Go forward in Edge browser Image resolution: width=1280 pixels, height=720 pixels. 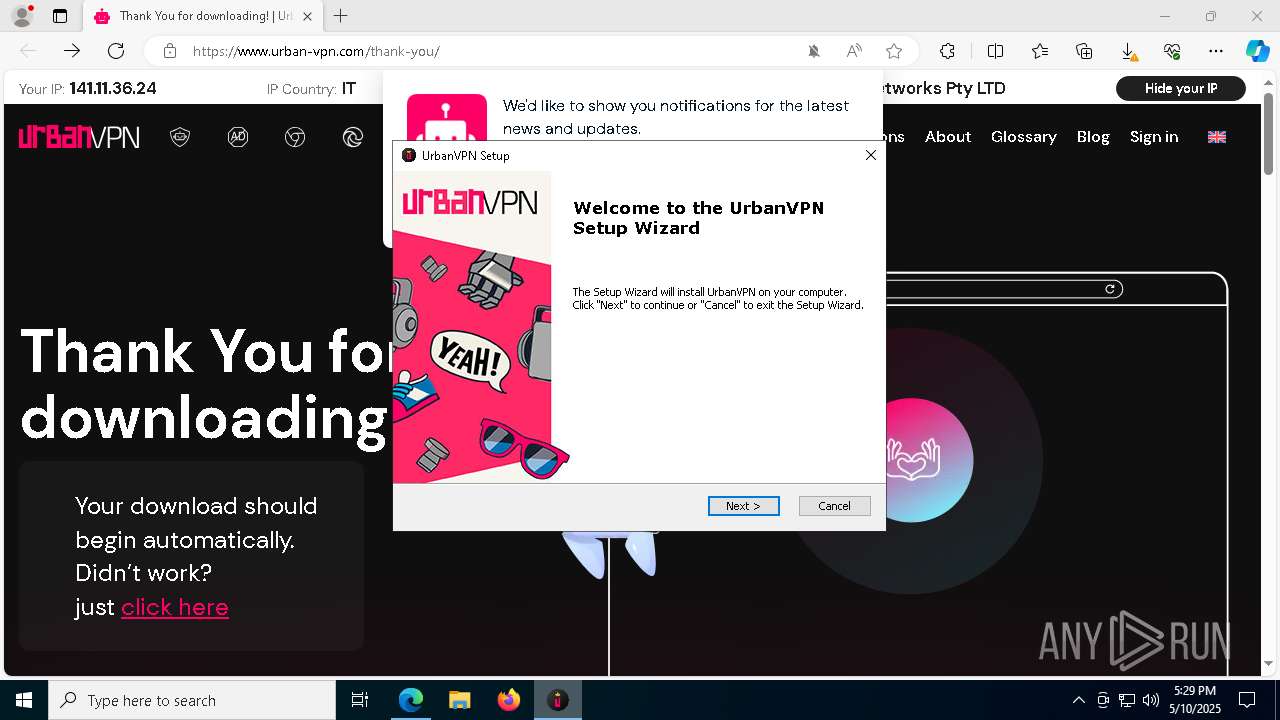[72, 51]
